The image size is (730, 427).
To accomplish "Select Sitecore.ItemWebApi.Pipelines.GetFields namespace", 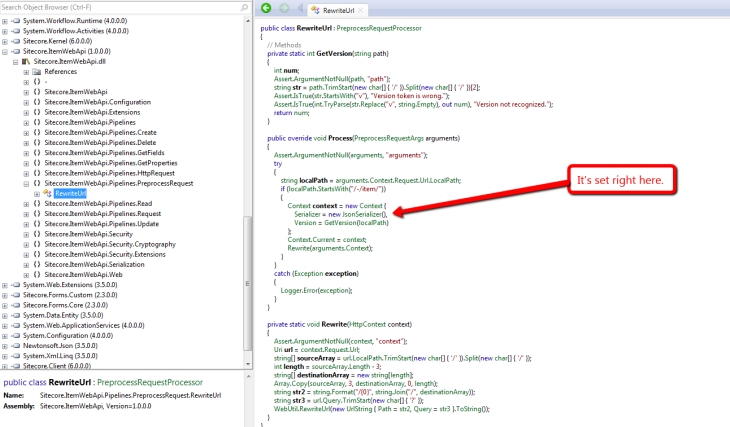I will click(104, 153).
